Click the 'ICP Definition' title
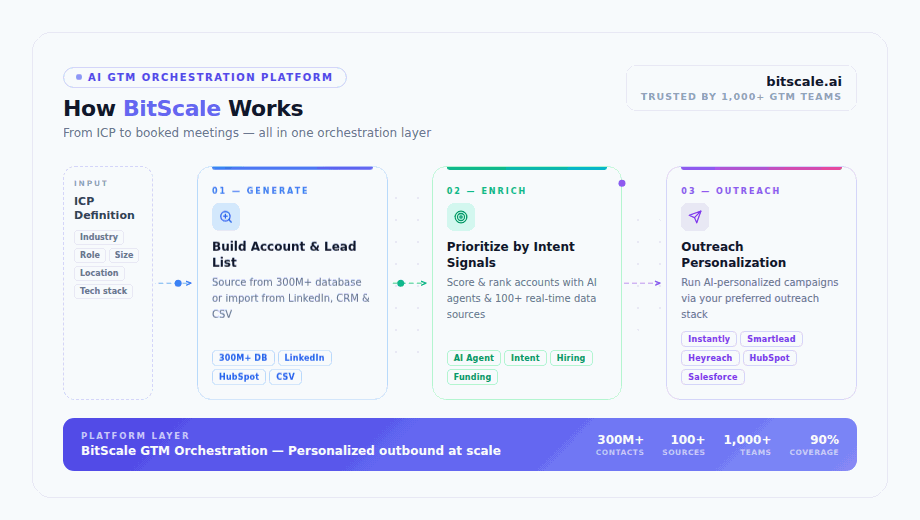 (104, 208)
